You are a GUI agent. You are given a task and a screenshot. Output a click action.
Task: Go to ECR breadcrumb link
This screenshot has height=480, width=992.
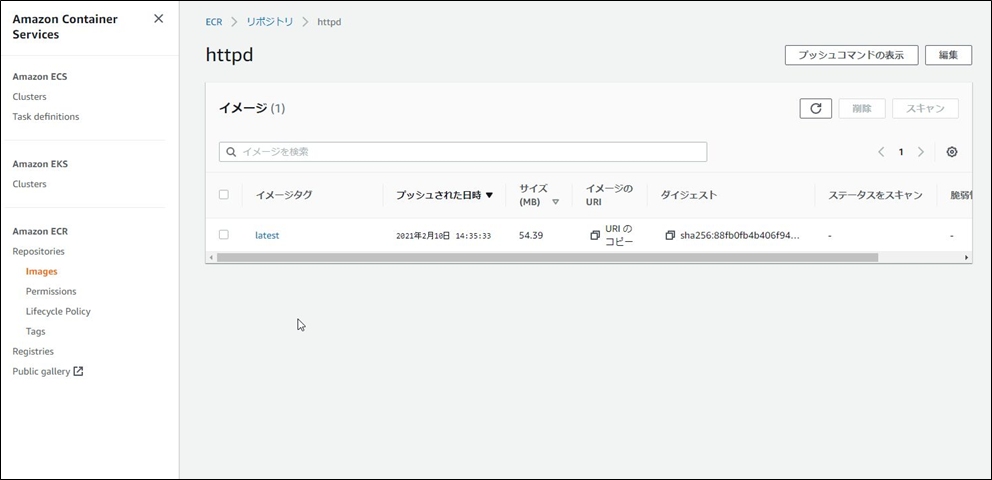[x=214, y=22]
